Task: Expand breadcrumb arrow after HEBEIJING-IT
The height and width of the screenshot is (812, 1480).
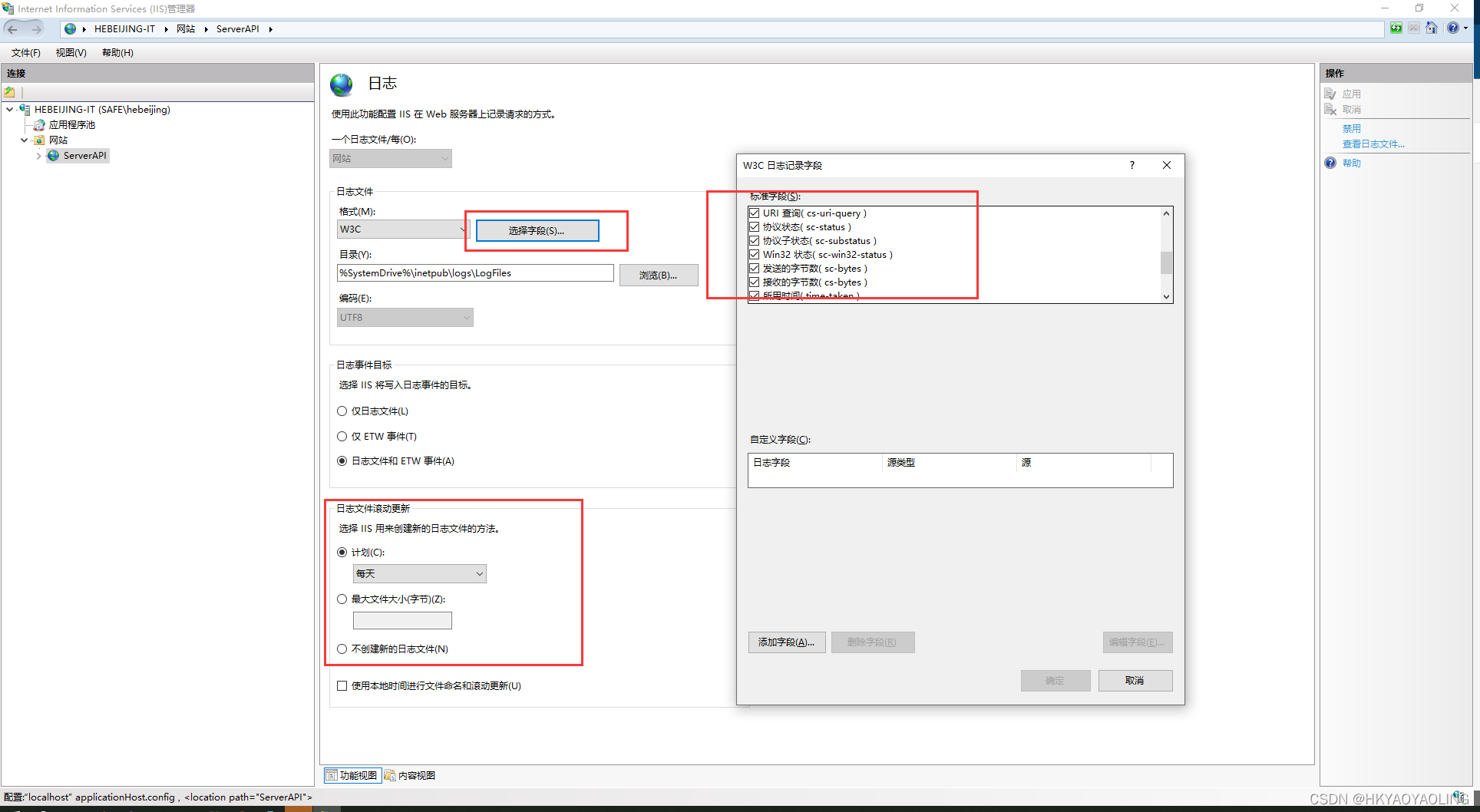Action: pos(166,29)
